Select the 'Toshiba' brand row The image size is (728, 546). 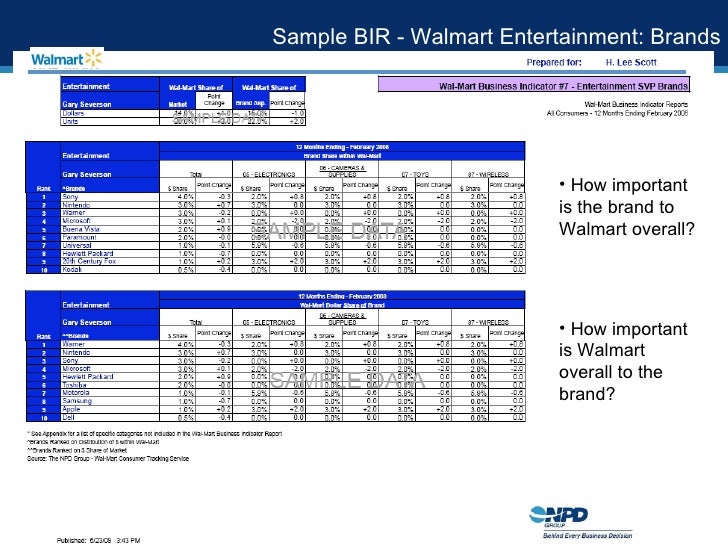[x=276, y=385]
